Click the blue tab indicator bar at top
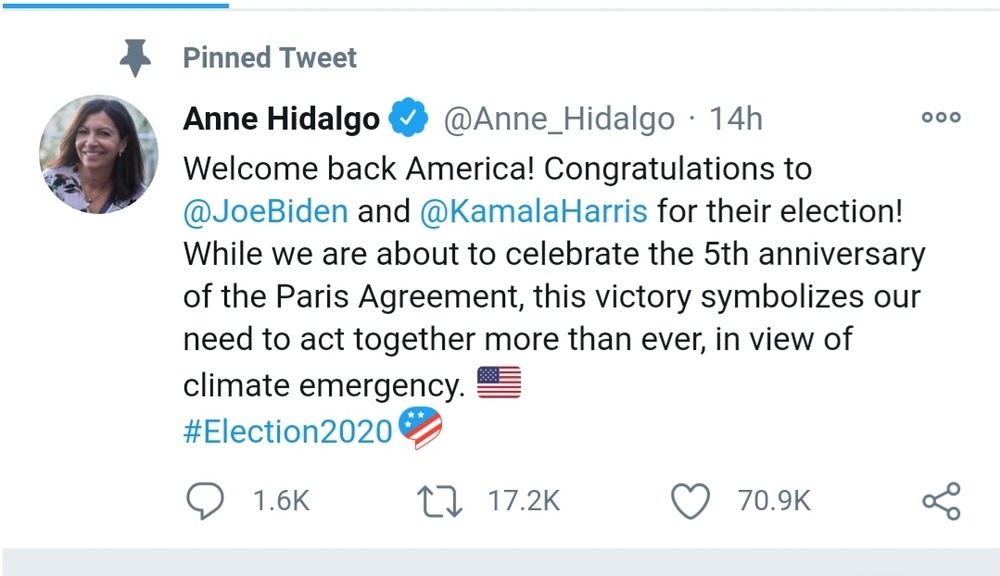 point(114,4)
